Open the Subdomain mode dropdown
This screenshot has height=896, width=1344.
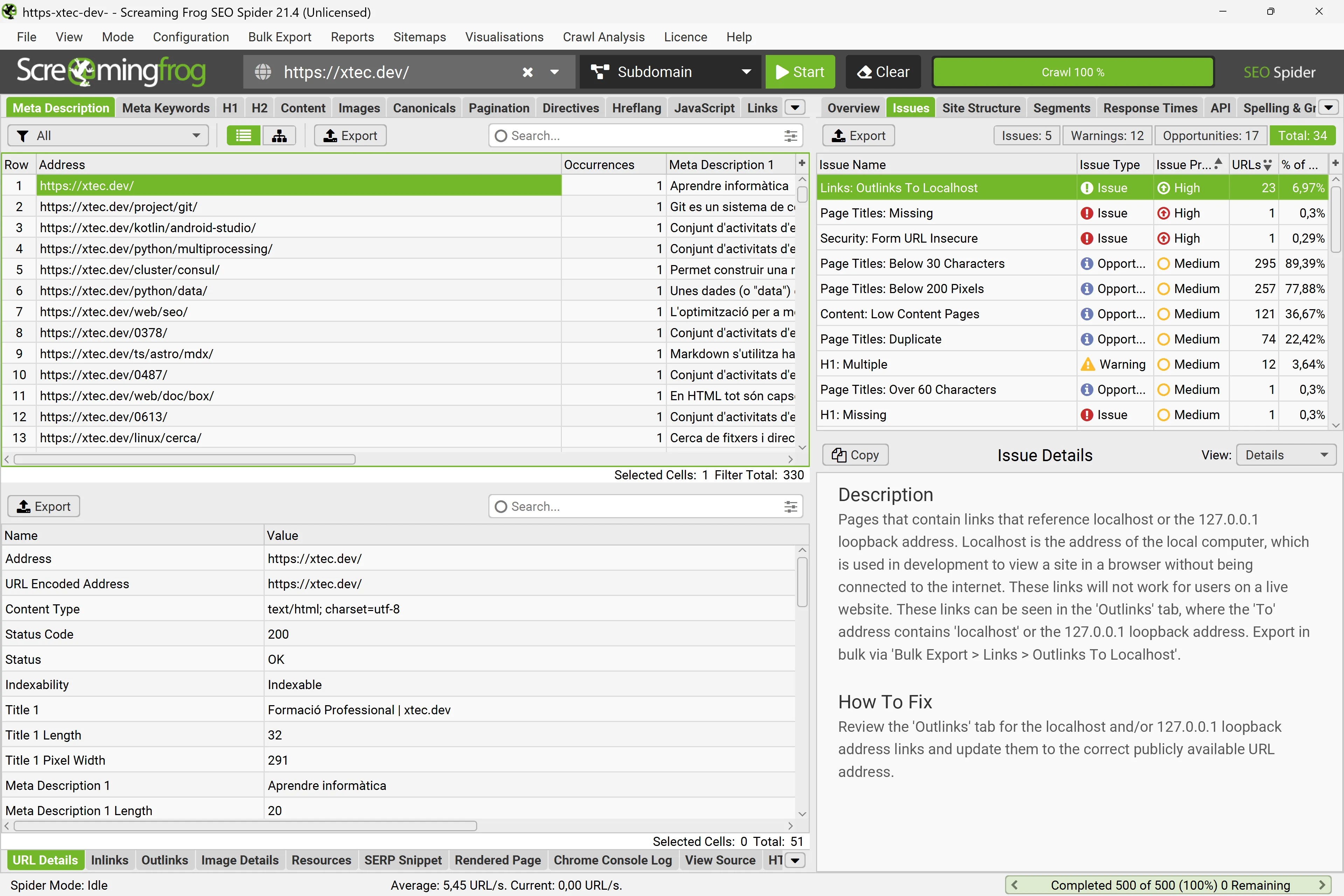click(670, 72)
